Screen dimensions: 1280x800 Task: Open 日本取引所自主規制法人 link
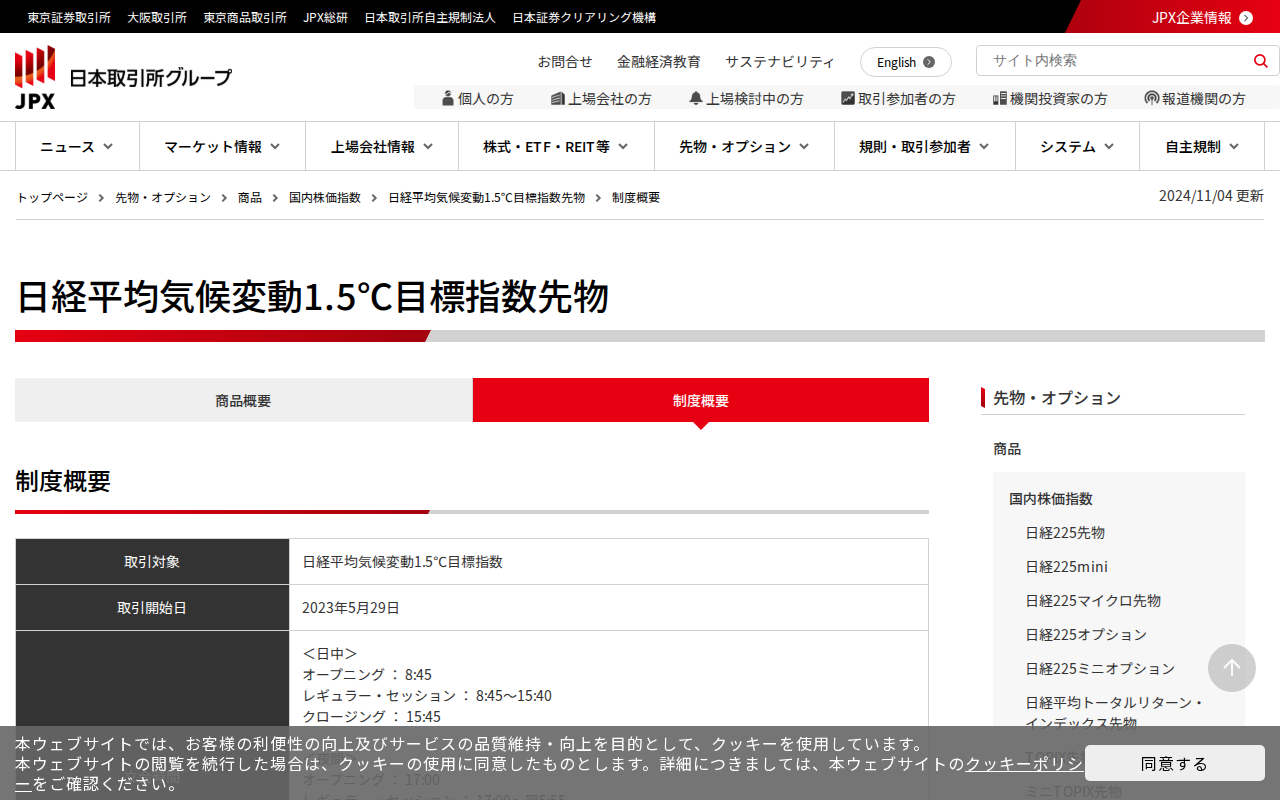click(430, 17)
